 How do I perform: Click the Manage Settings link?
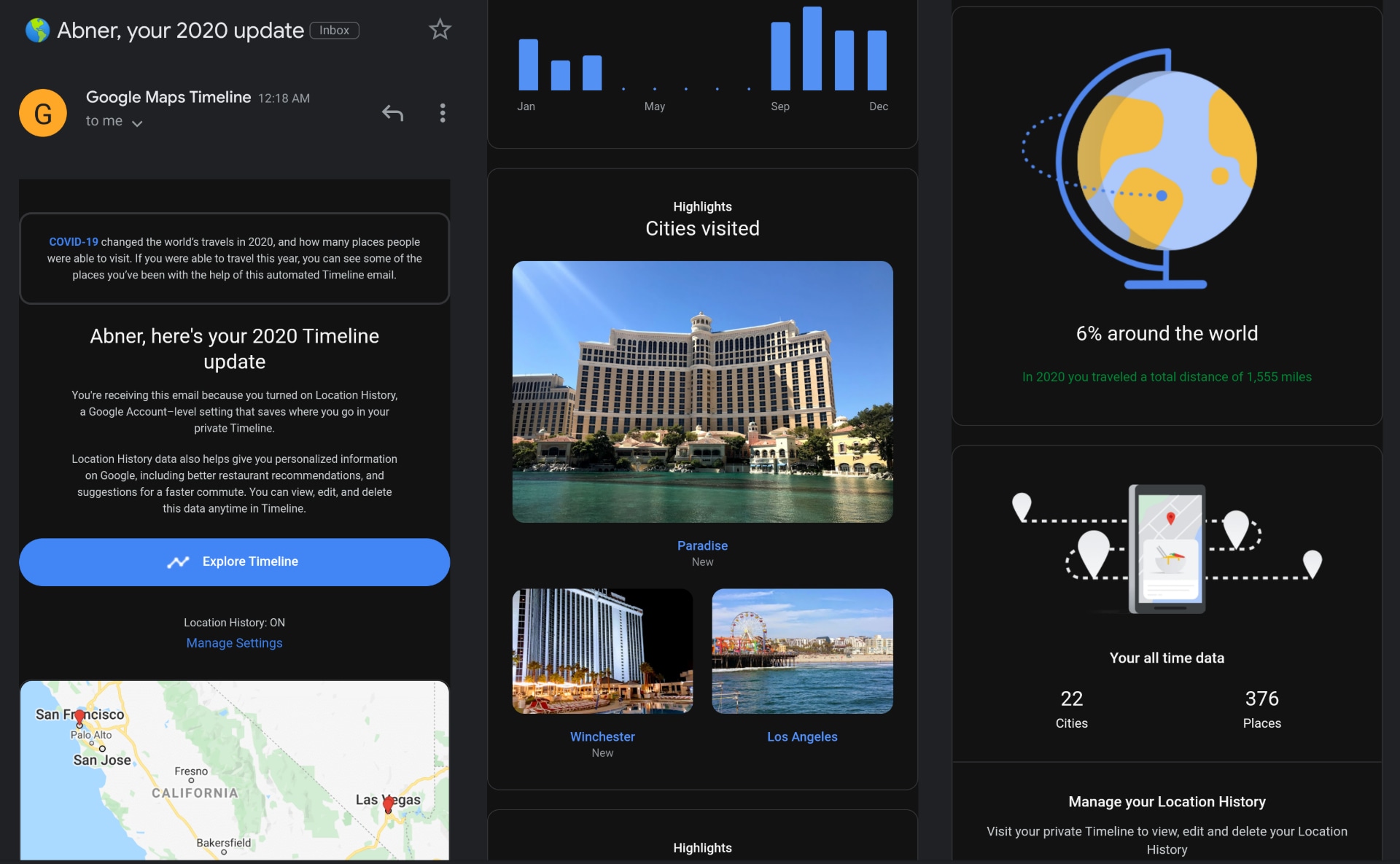tap(234, 642)
